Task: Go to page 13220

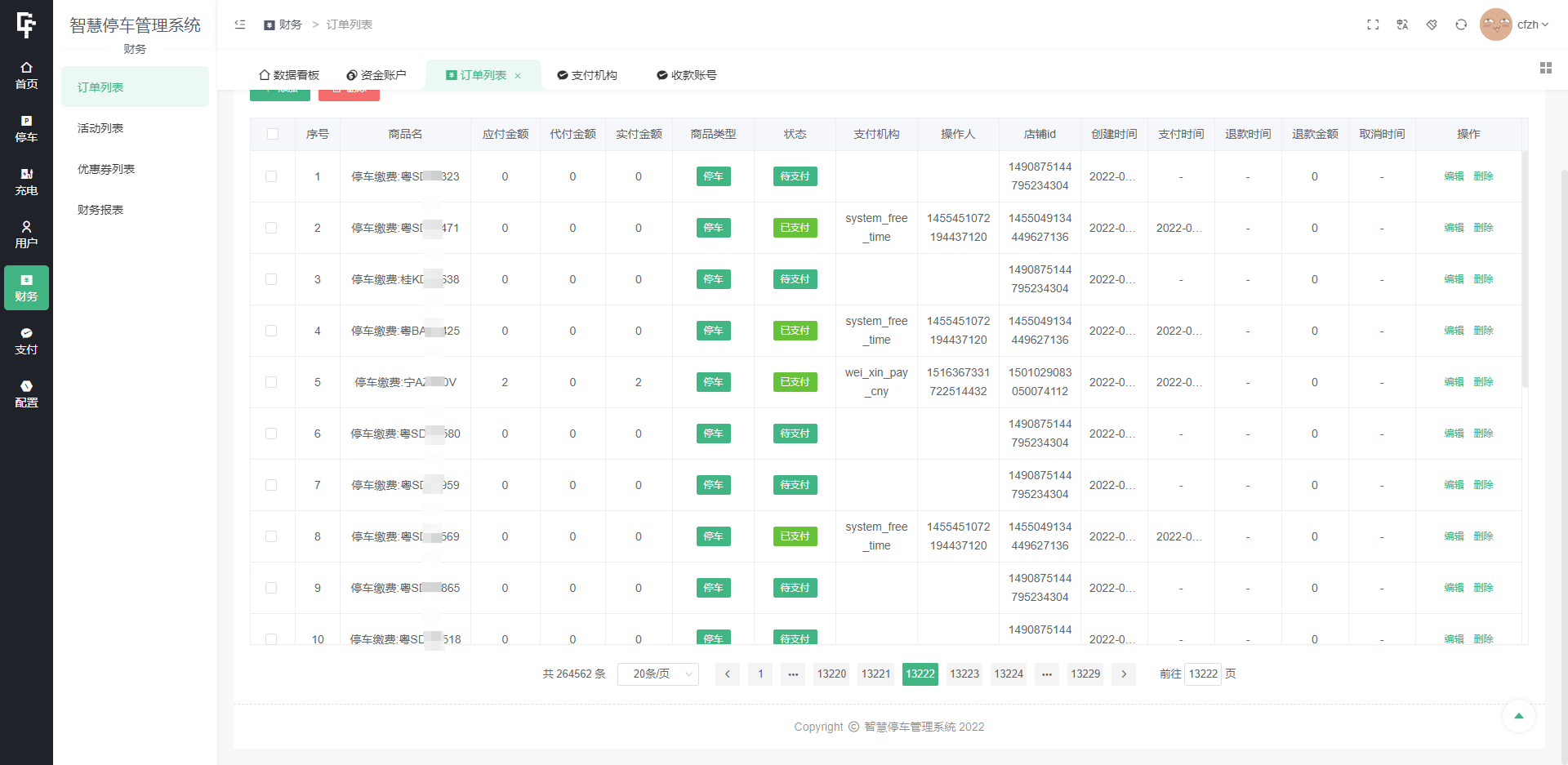Action: coord(831,674)
